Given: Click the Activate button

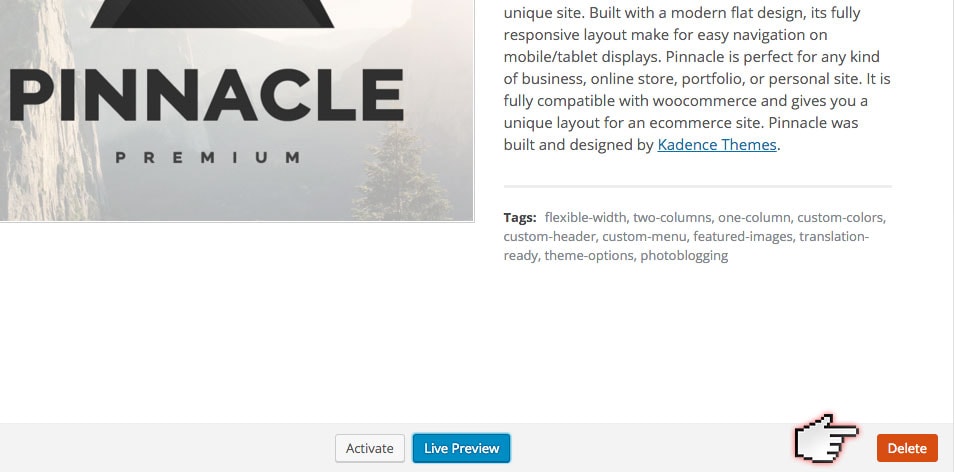Looking at the screenshot, I should (370, 448).
